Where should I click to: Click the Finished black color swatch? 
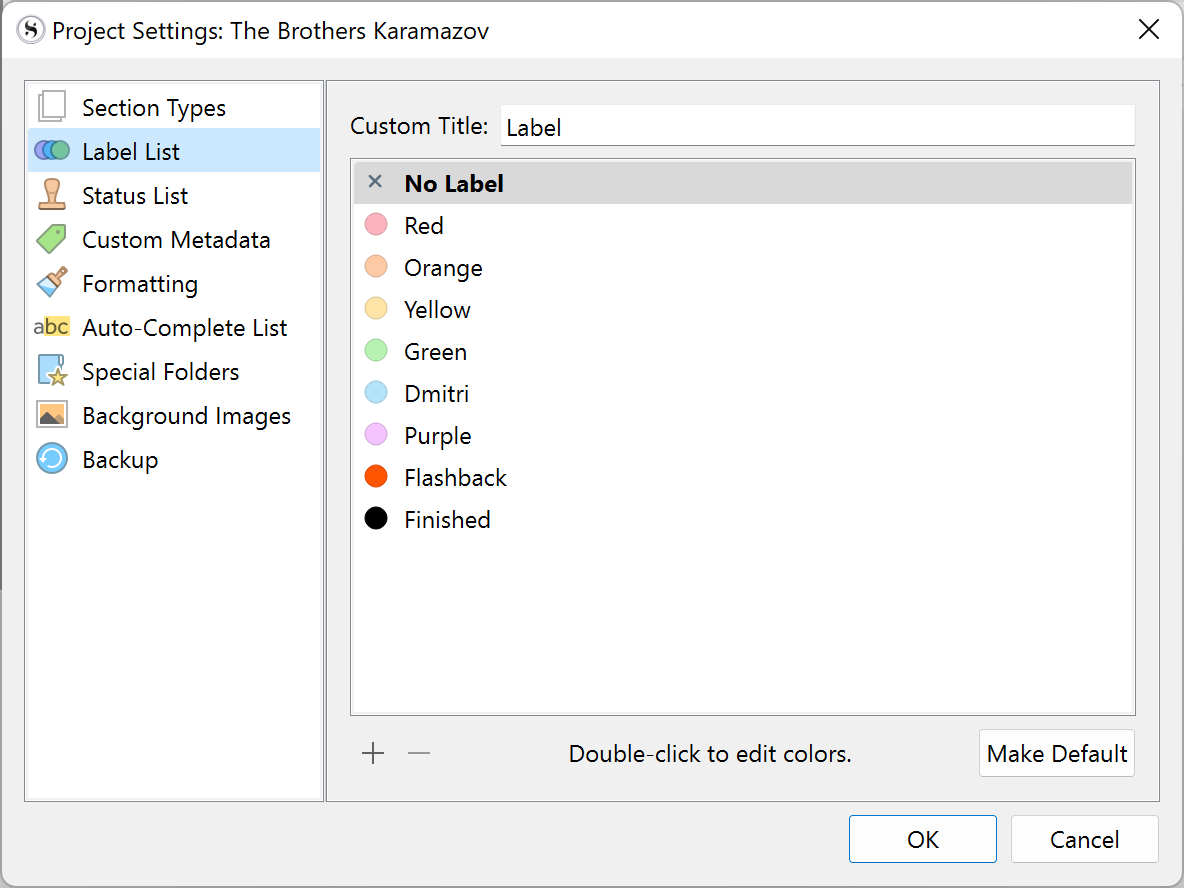point(376,519)
